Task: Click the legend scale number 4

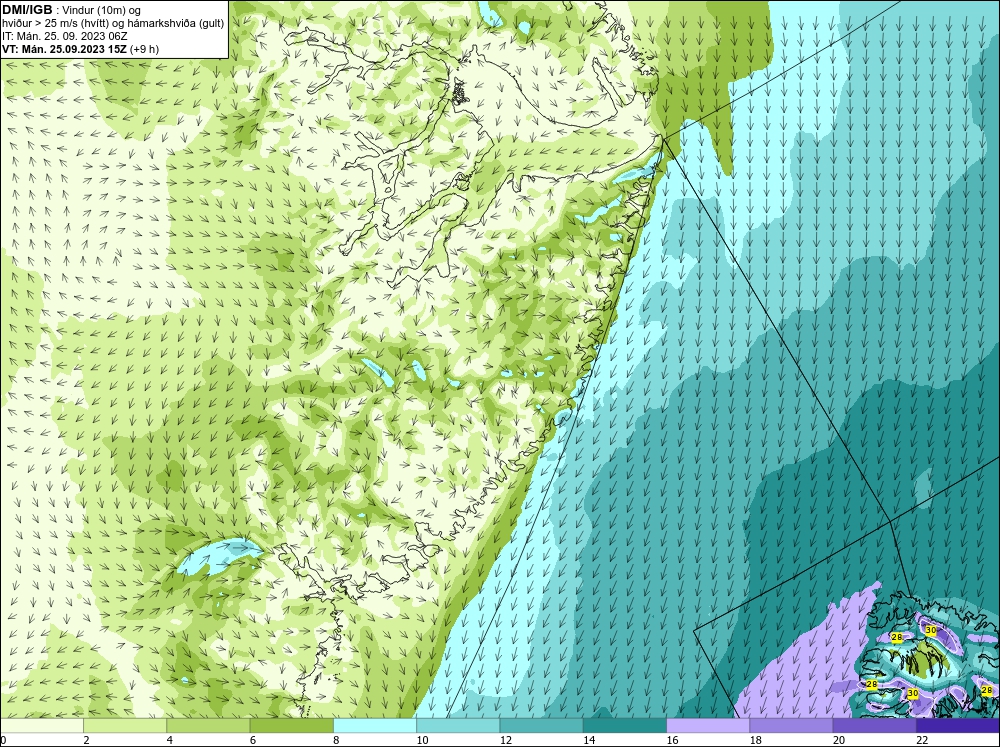Action: coord(170,740)
